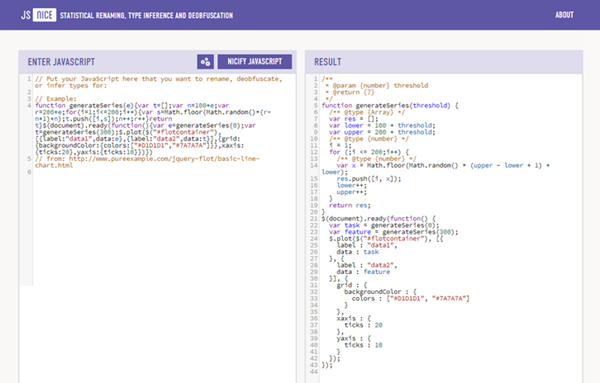Click the '@param {number} threshold' comment line

tap(377, 85)
